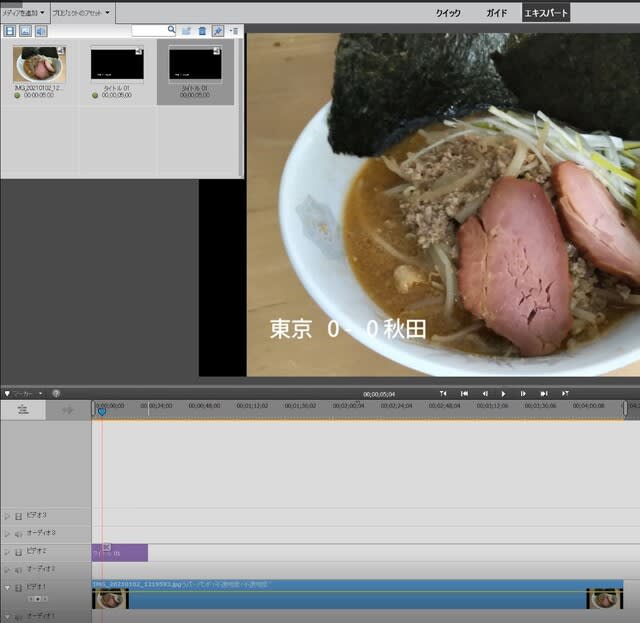Image resolution: width=640 pixels, height=623 pixels.
Task: Toggle audio filter in project assets
Action: coord(40,31)
